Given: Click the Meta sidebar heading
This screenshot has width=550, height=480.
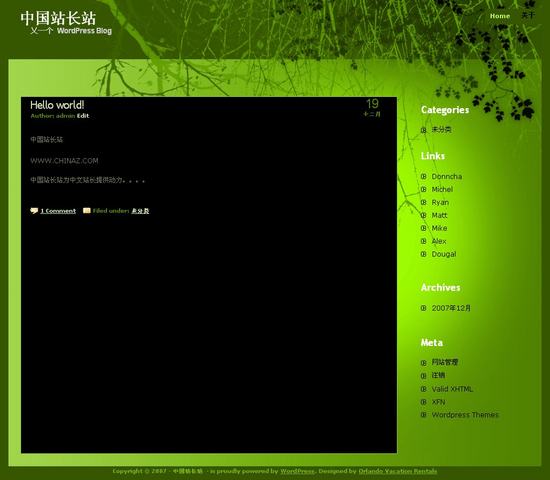Looking at the screenshot, I should 432,342.
